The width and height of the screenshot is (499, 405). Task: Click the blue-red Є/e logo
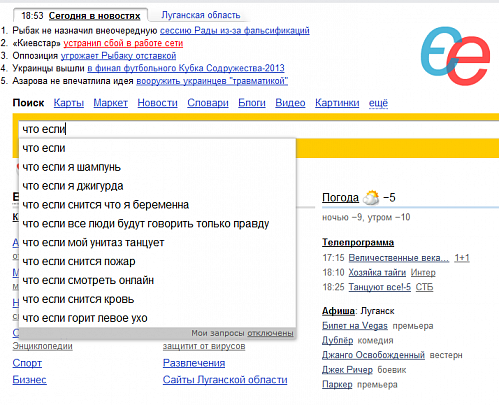tap(455, 56)
